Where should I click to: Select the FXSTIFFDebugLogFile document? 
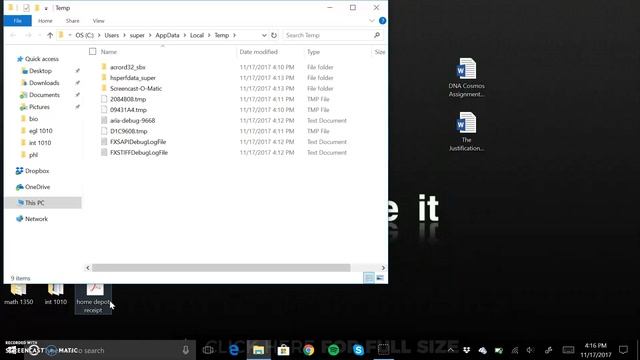[x=139, y=152]
